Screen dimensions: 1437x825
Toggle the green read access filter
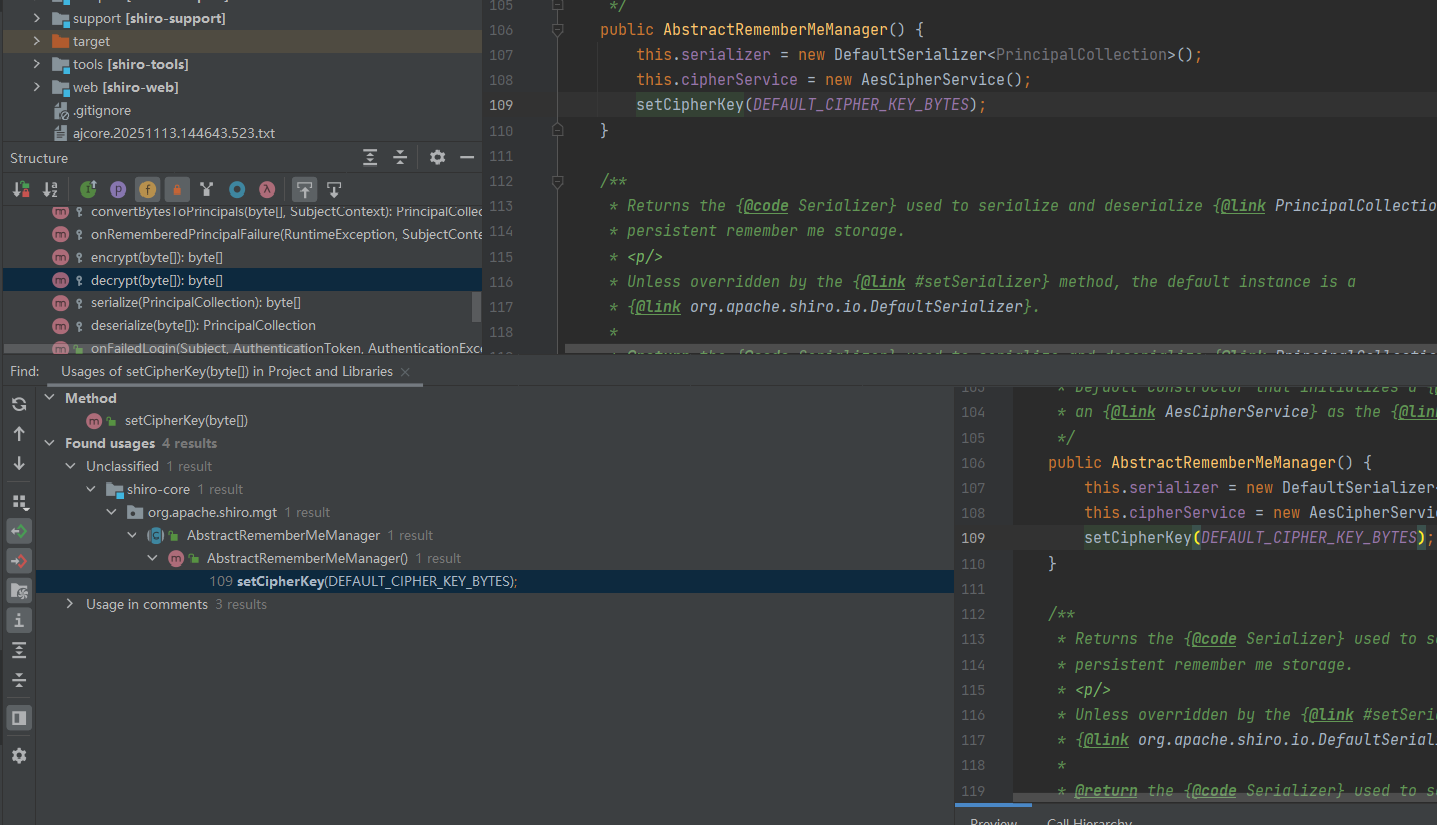19,531
